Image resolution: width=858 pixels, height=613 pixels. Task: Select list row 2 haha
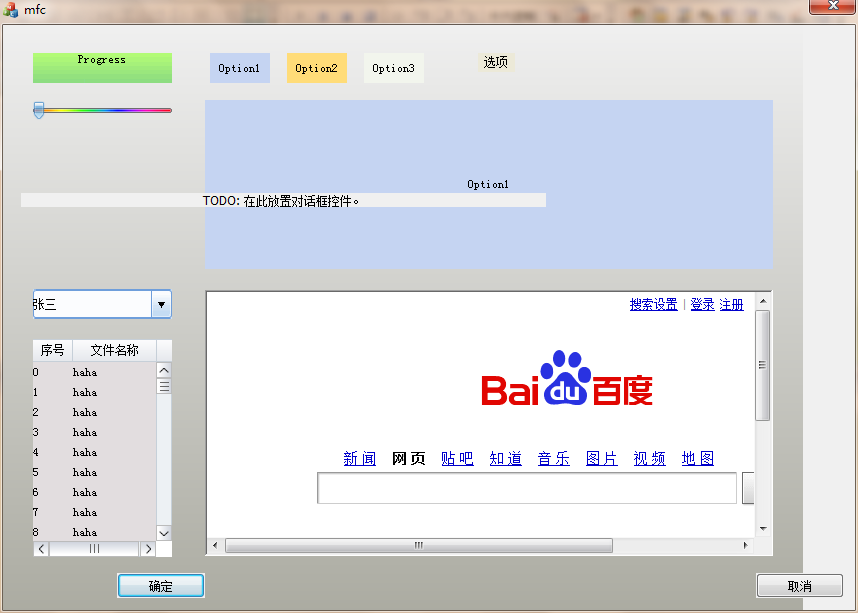(95, 412)
